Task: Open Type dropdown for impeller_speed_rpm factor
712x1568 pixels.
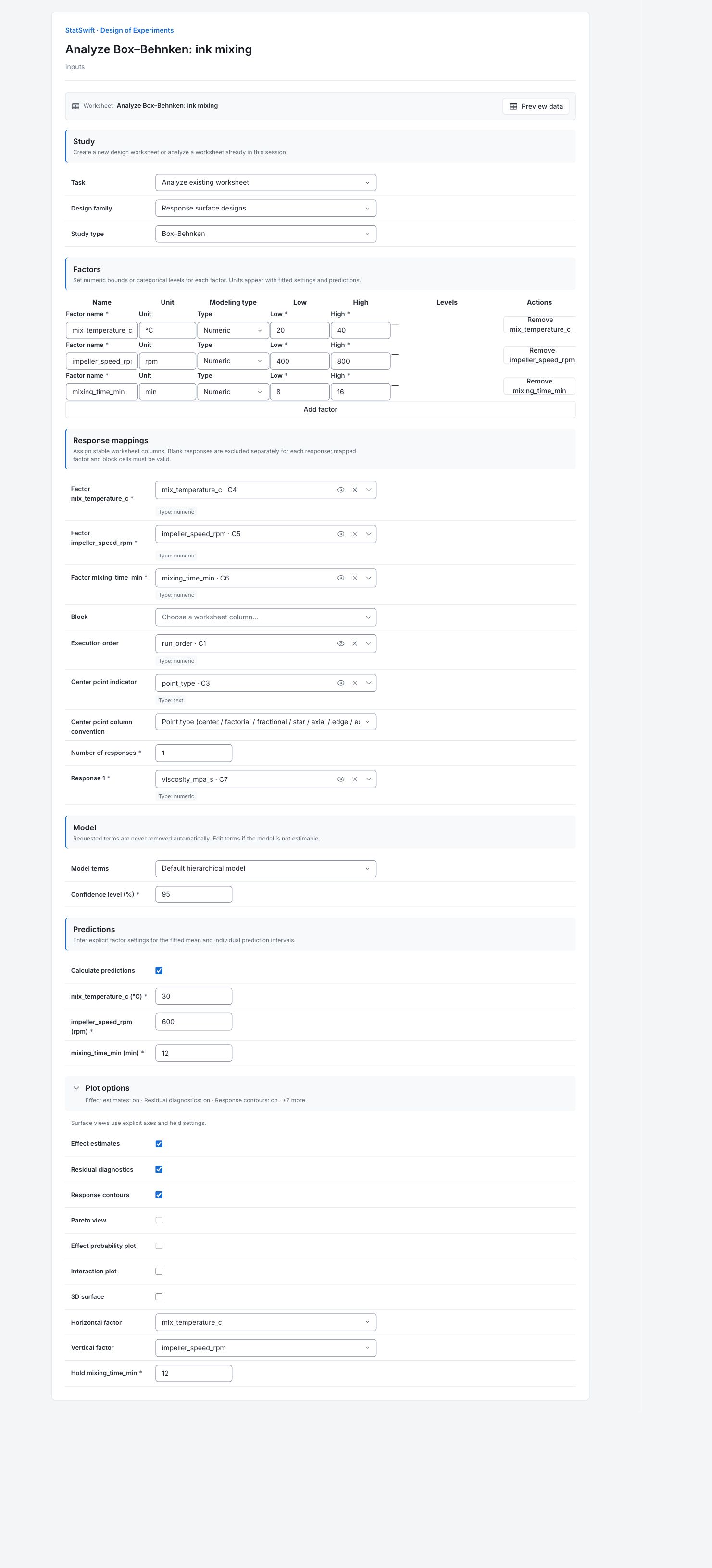Action: pyautogui.click(x=233, y=361)
